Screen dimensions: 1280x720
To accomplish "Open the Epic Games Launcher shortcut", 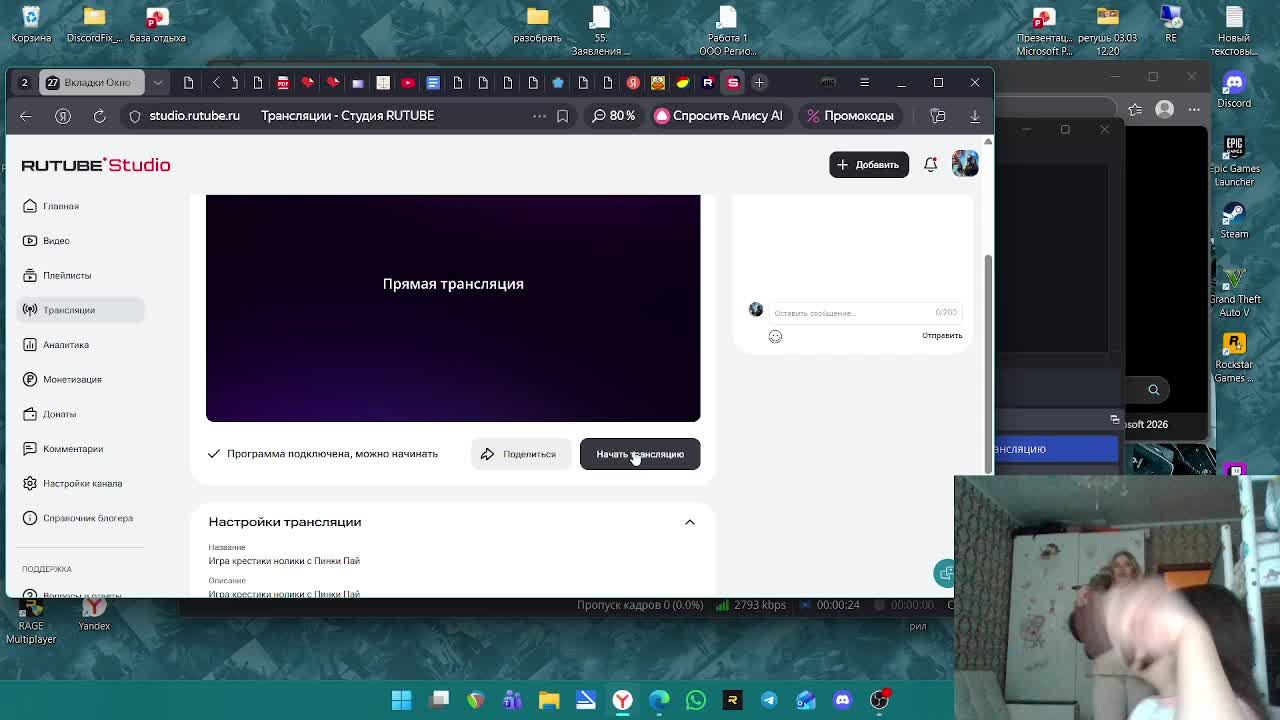I will click(1234, 162).
